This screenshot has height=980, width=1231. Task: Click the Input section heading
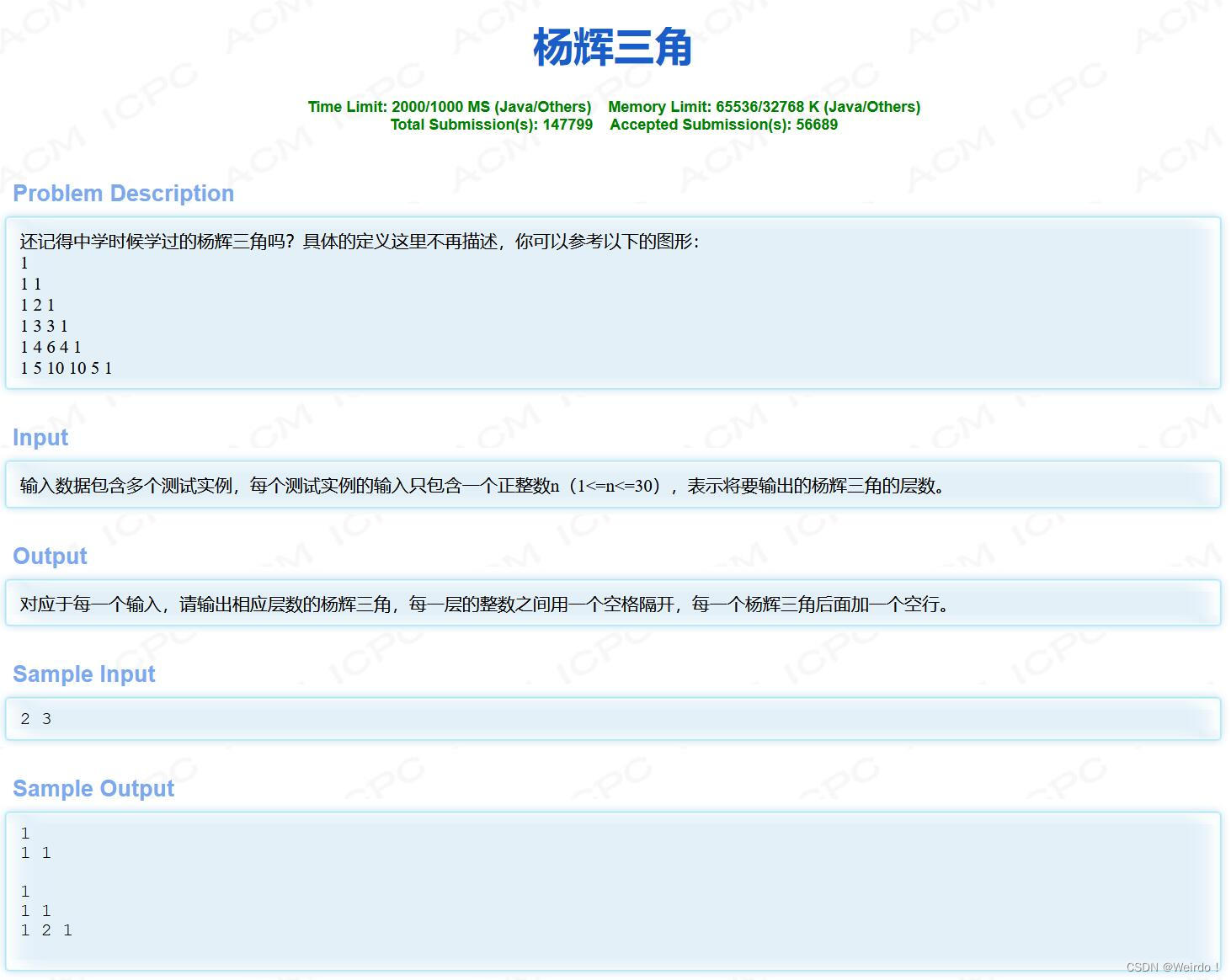click(x=40, y=437)
